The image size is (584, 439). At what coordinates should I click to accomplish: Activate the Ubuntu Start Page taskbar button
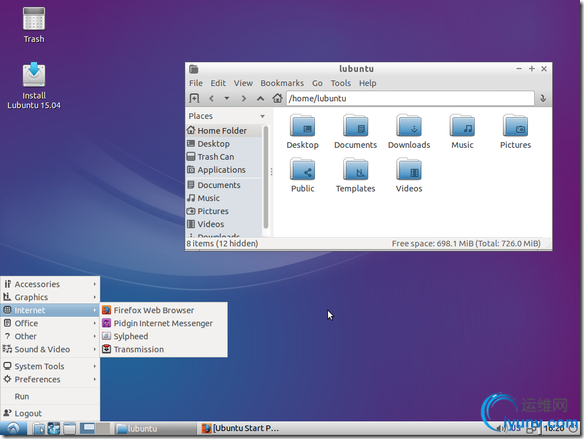240,429
